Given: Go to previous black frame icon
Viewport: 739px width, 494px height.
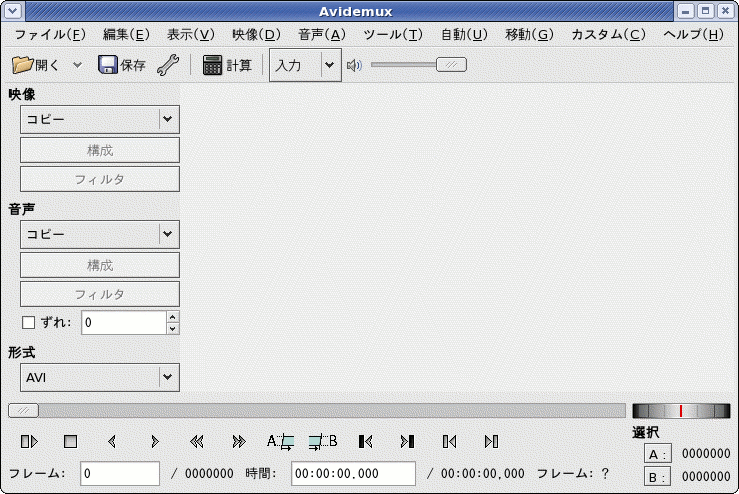Looking at the screenshot, I should pos(366,442).
